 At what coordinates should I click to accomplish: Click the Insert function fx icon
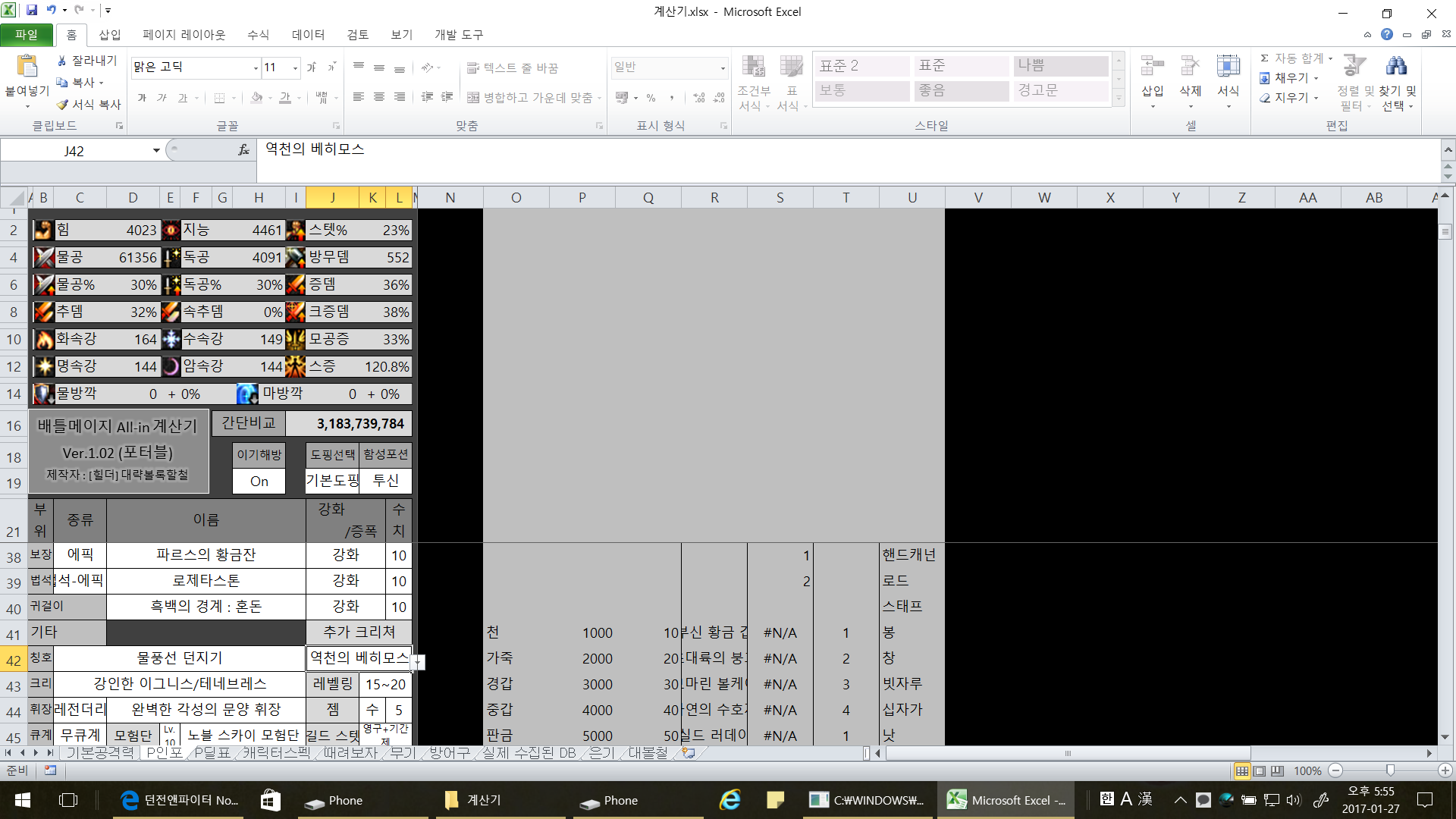243,150
